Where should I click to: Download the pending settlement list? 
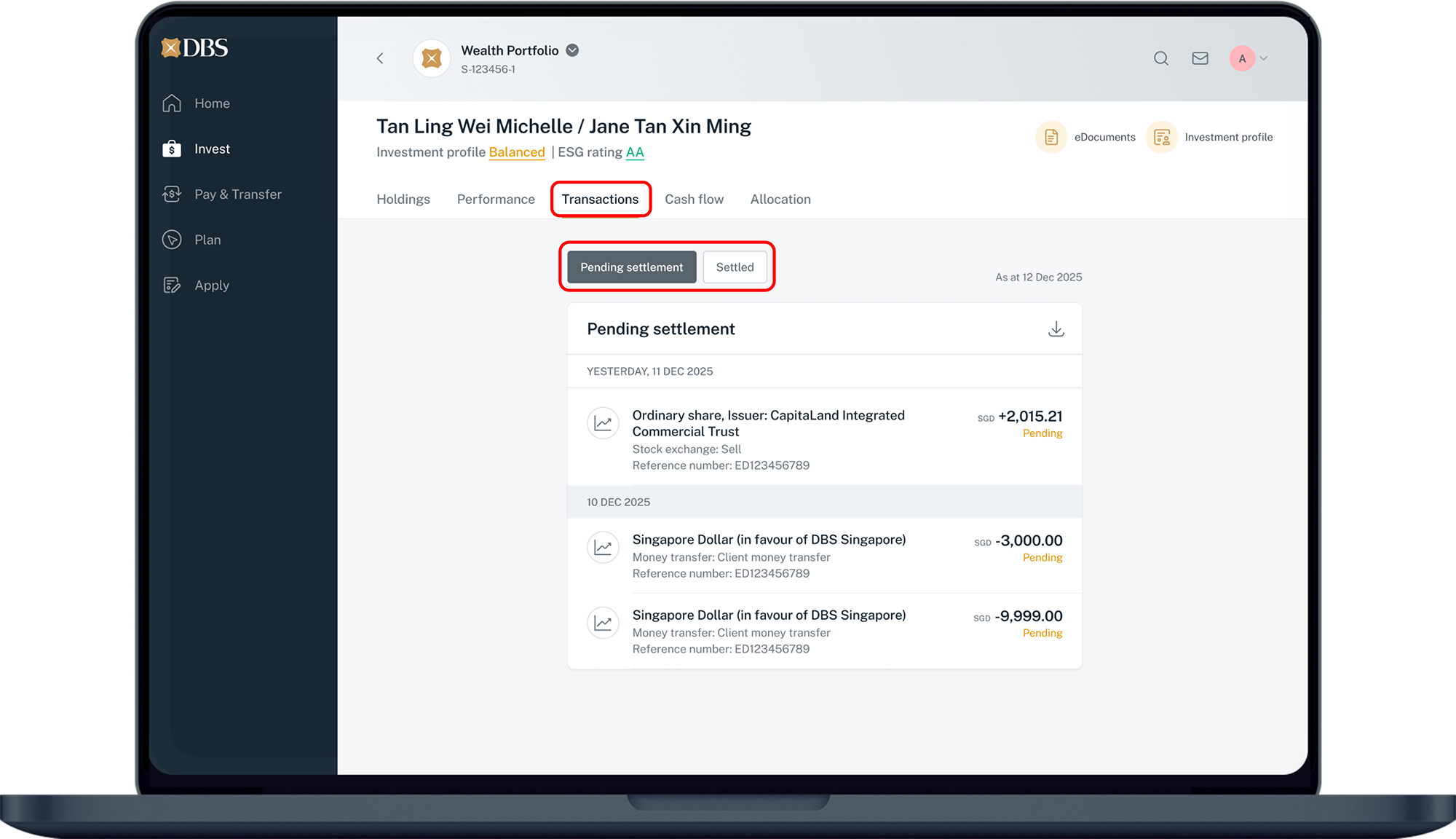click(1056, 329)
